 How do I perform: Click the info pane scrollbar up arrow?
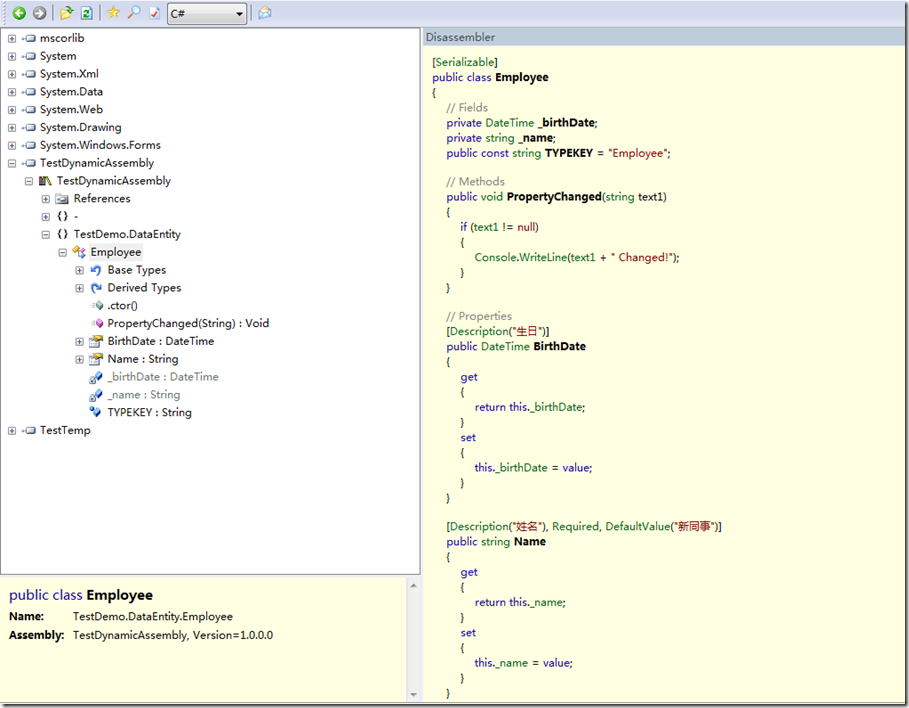click(413, 586)
